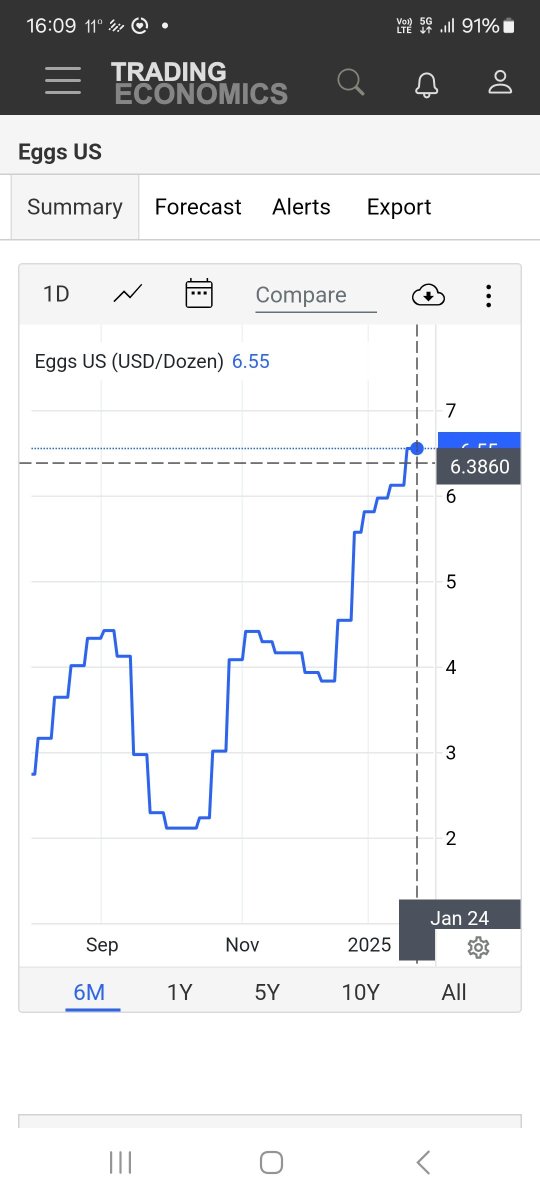The image size is (540, 1200).
Task: Select the 10Y time range
Action: pos(360,992)
